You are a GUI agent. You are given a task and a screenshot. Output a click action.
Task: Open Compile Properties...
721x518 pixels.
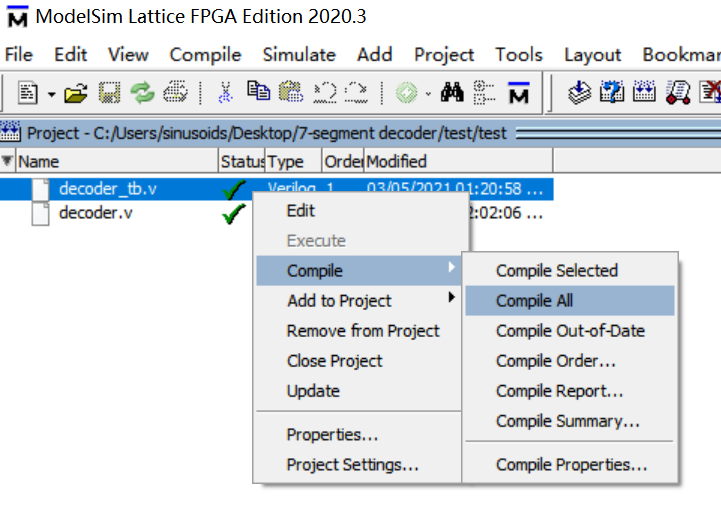click(570, 465)
